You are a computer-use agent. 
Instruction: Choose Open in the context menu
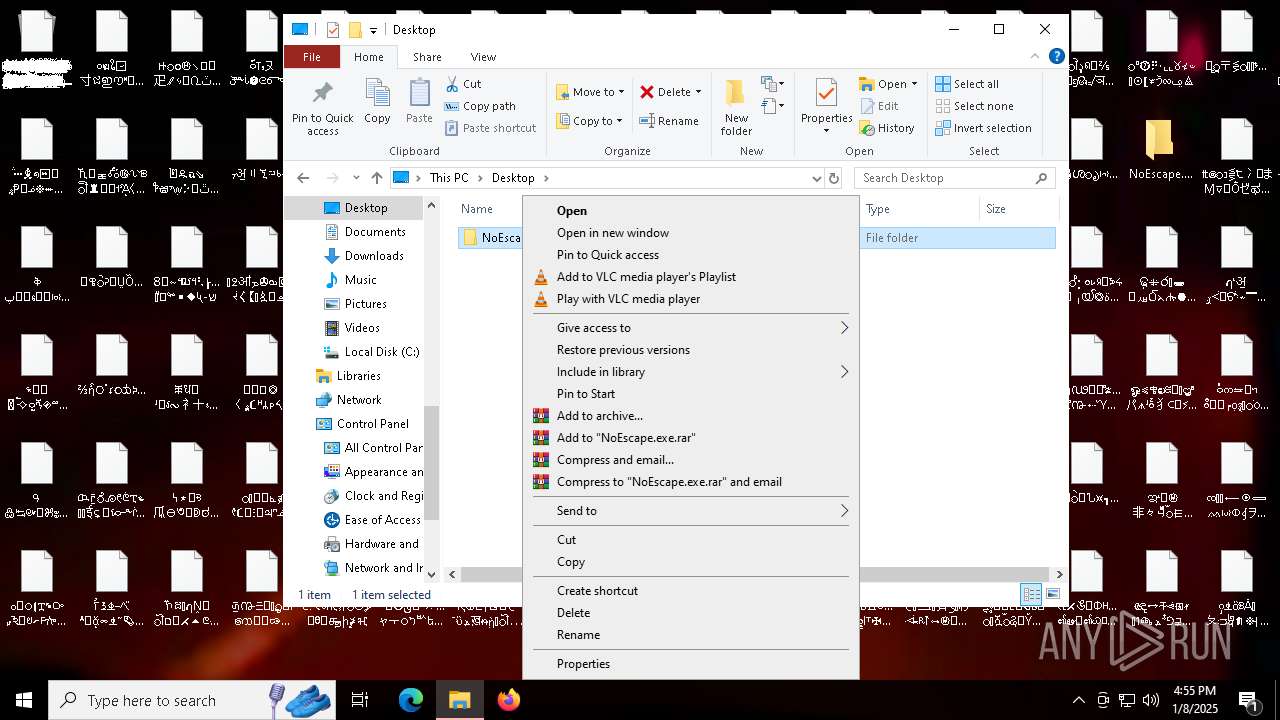[x=690, y=211]
